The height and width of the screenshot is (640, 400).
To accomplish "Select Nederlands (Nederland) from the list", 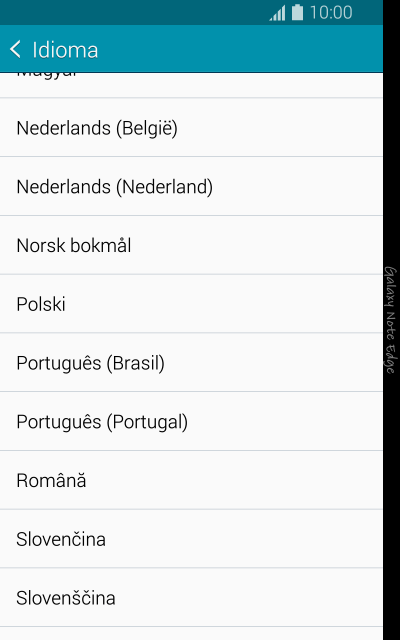I will tap(191, 186).
